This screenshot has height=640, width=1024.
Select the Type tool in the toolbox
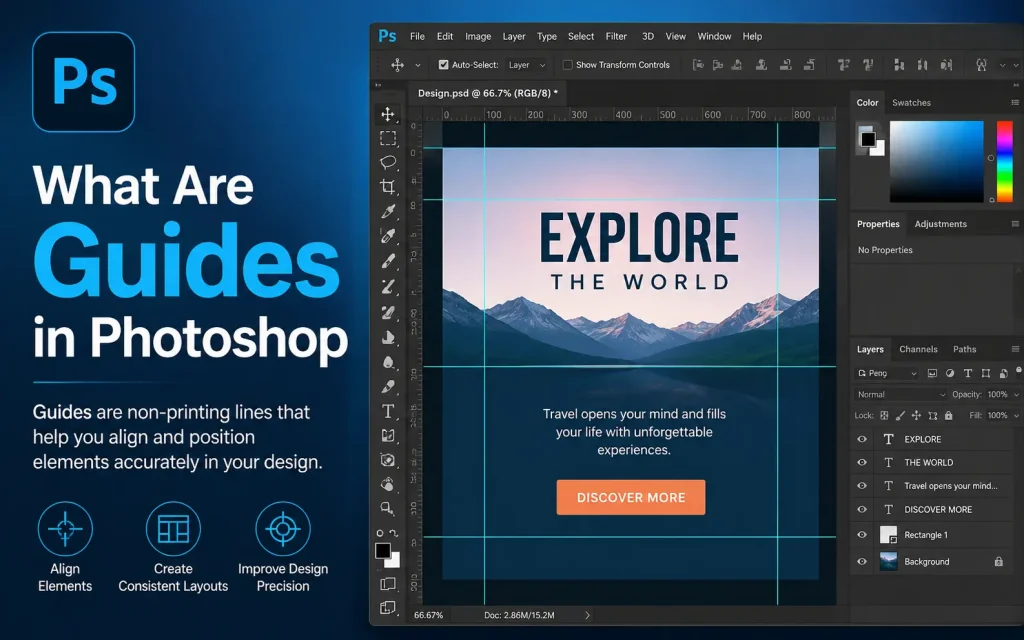pos(388,411)
